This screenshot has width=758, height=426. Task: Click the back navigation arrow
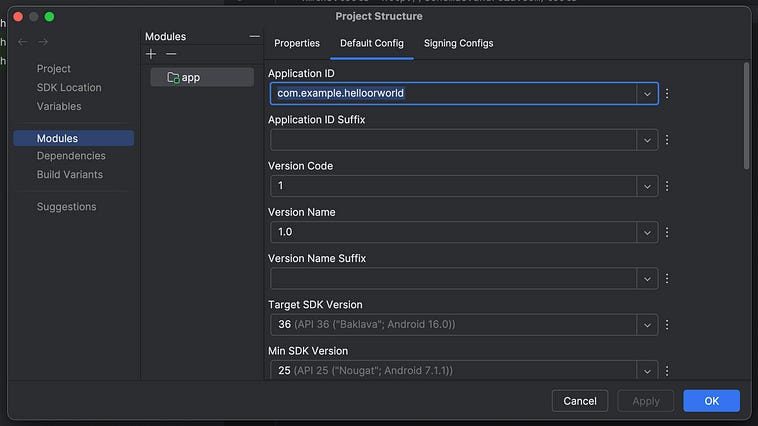23,42
